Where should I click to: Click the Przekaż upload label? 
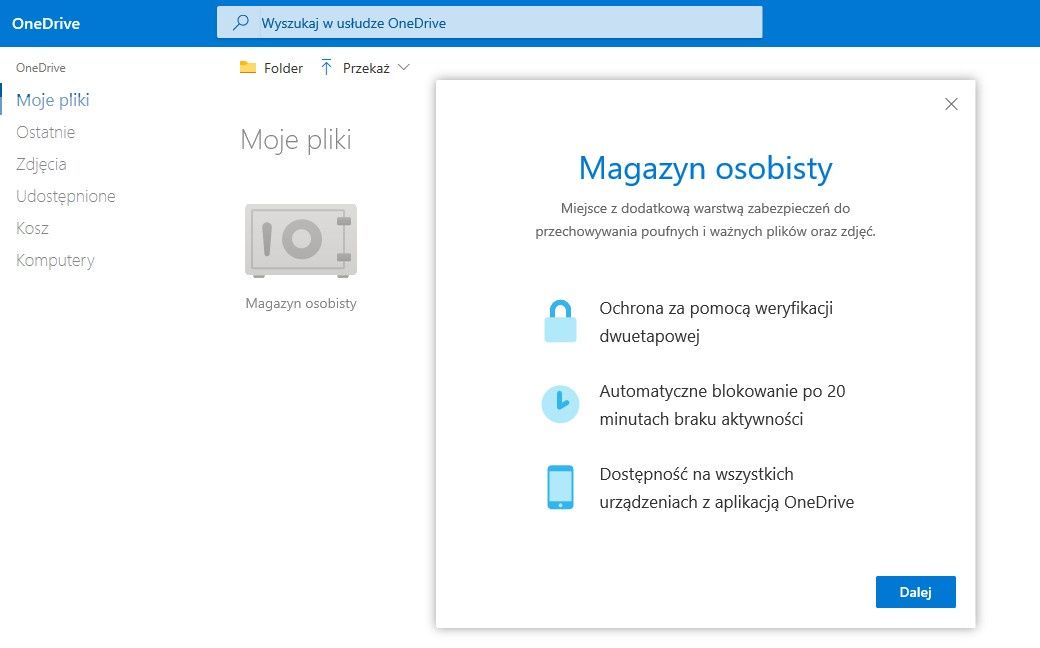(366, 68)
